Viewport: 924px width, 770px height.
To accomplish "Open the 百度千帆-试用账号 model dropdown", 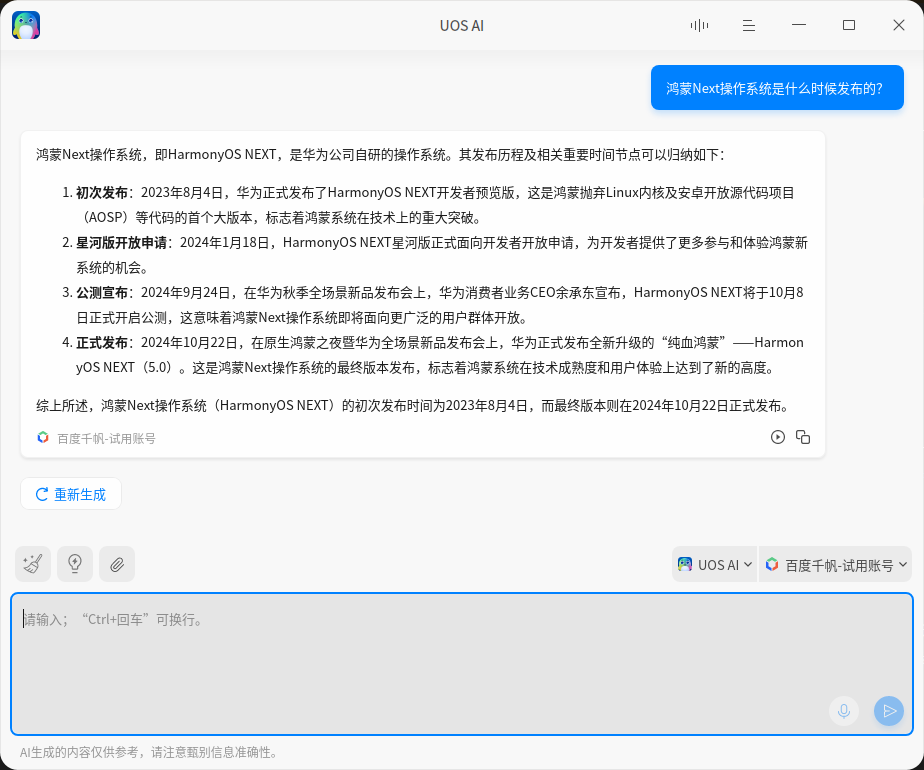I will (x=835, y=564).
